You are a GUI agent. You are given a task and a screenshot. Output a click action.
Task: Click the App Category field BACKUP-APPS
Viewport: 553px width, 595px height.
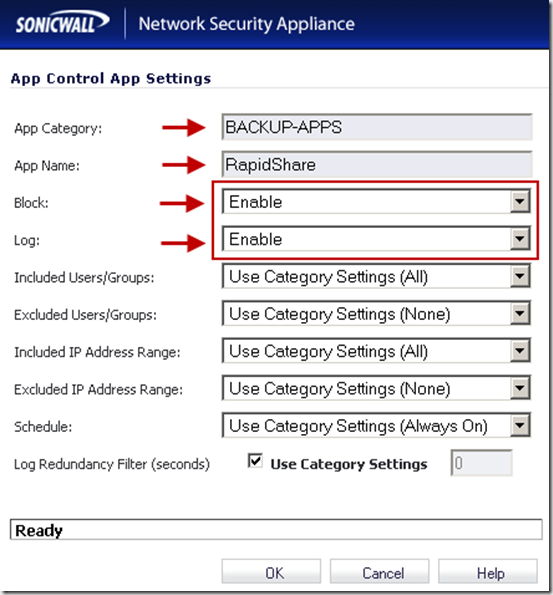tap(377, 127)
